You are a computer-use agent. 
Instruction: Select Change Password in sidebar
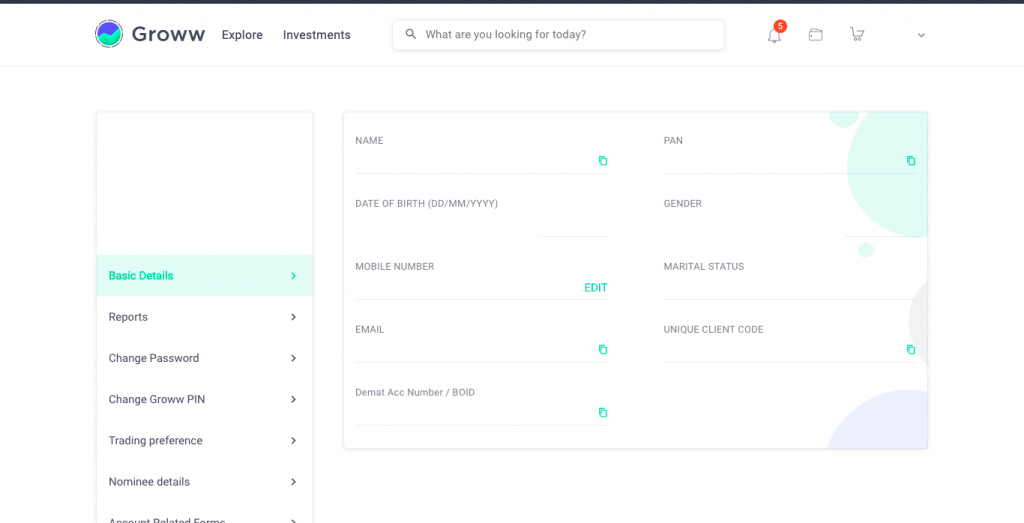(204, 358)
